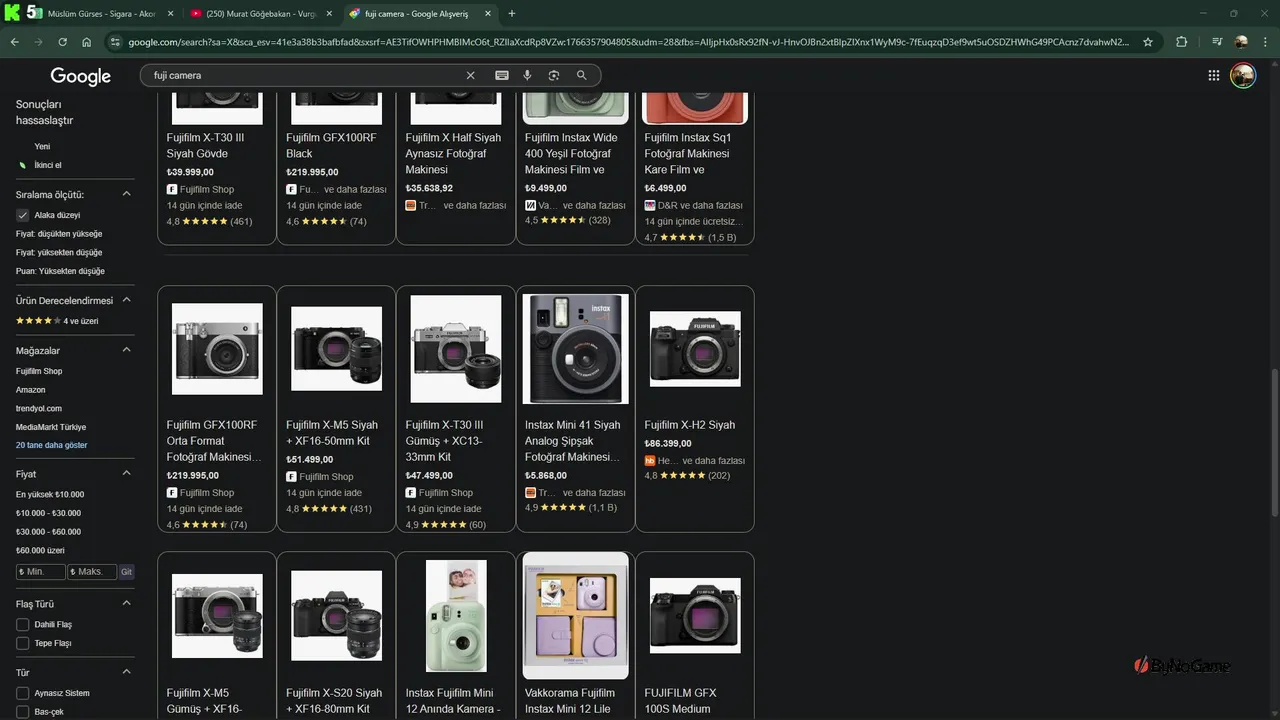Open Chrome profile avatar in toolbar
The height and width of the screenshot is (720, 1280).
tap(1241, 42)
